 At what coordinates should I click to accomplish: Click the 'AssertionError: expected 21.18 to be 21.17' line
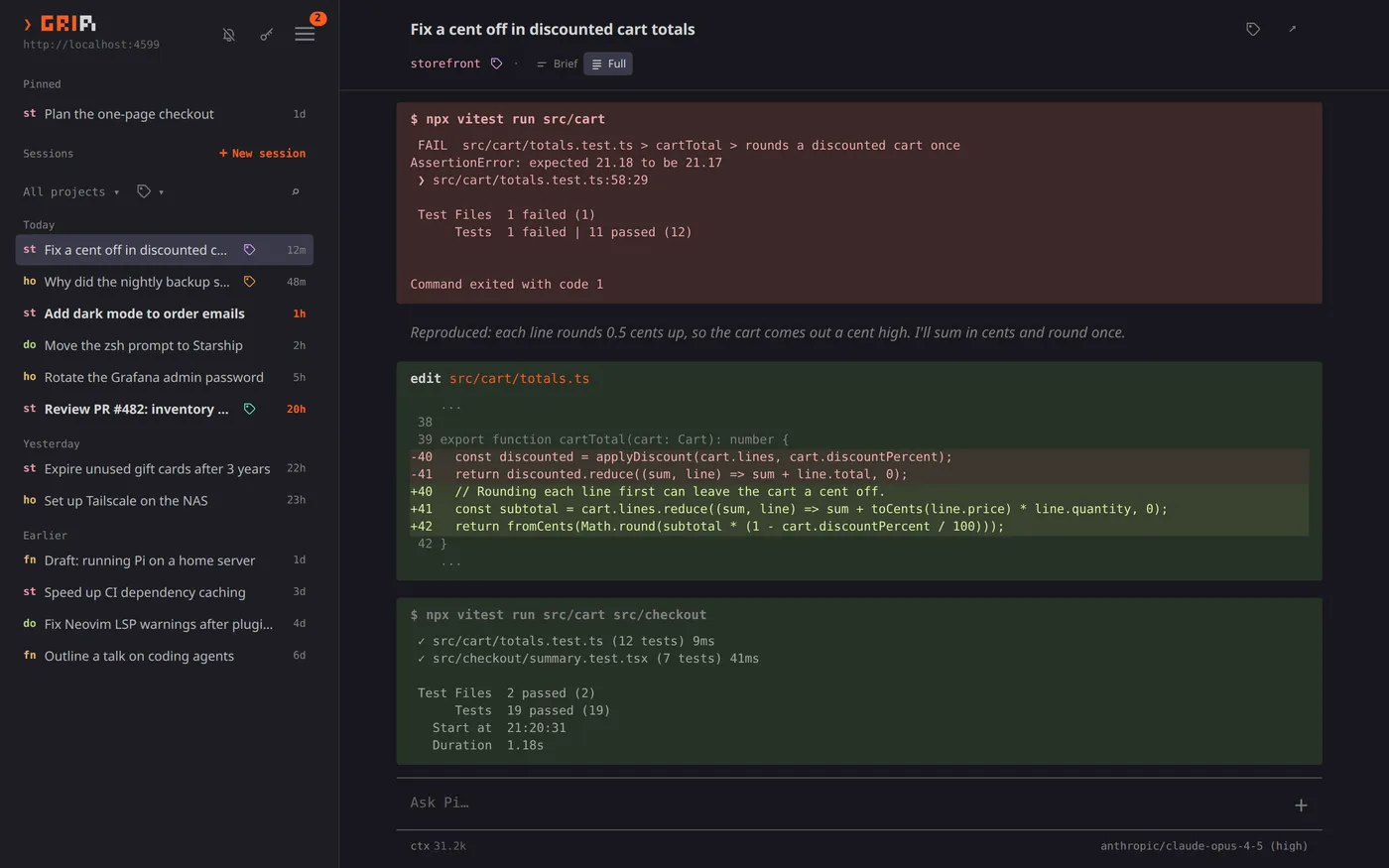[567, 163]
